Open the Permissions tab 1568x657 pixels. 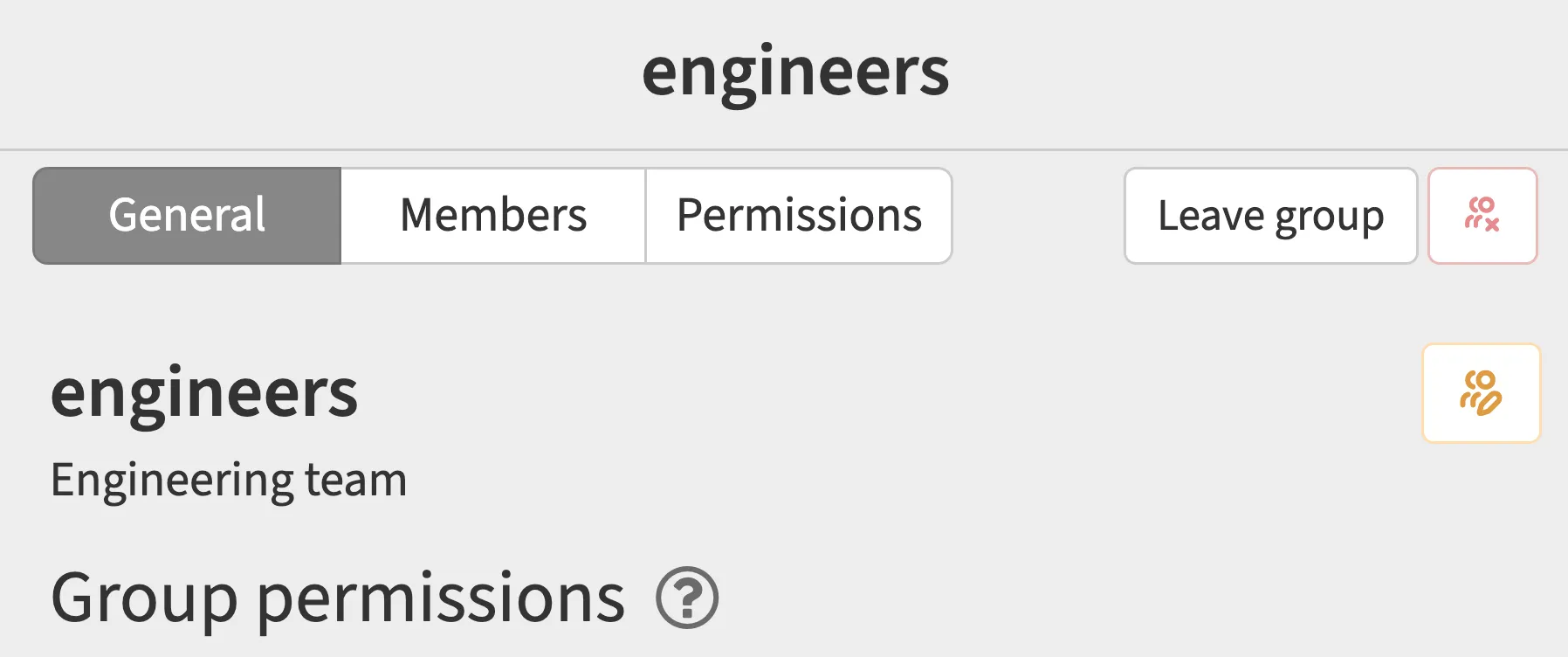coord(799,216)
